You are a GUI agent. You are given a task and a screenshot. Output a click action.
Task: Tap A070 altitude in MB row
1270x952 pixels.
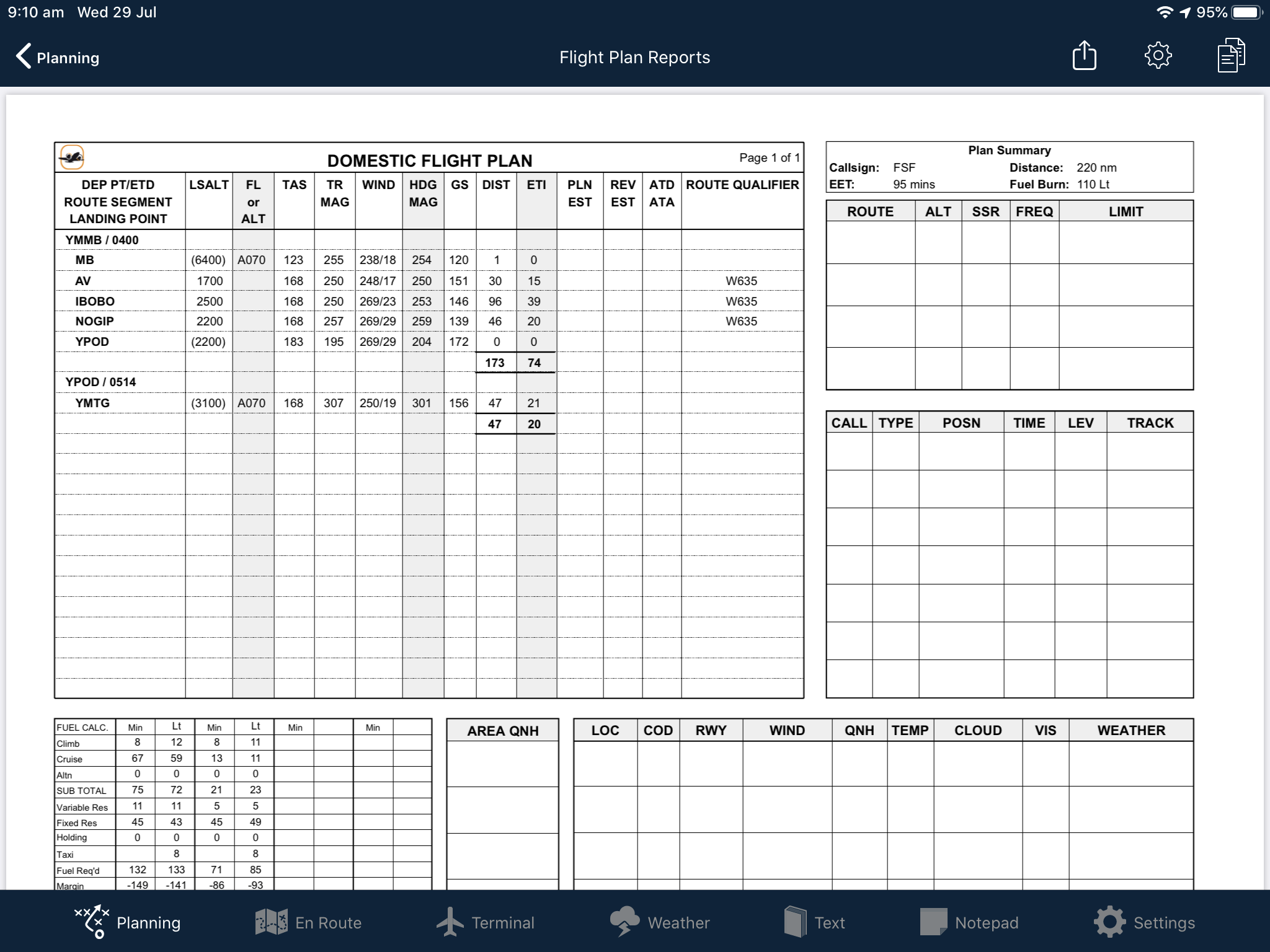point(252,260)
